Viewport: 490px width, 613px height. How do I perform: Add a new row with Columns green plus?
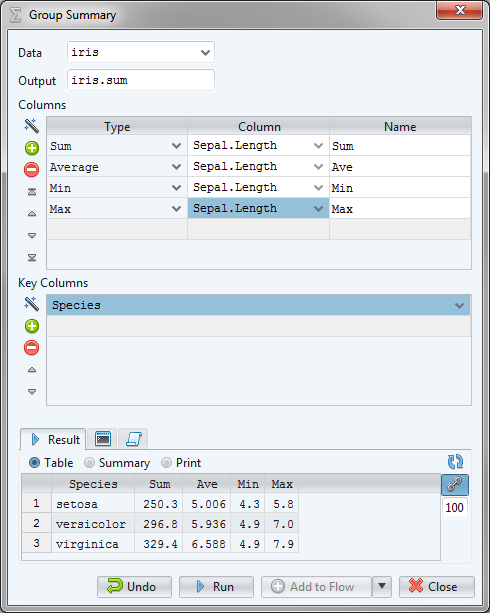point(32,148)
